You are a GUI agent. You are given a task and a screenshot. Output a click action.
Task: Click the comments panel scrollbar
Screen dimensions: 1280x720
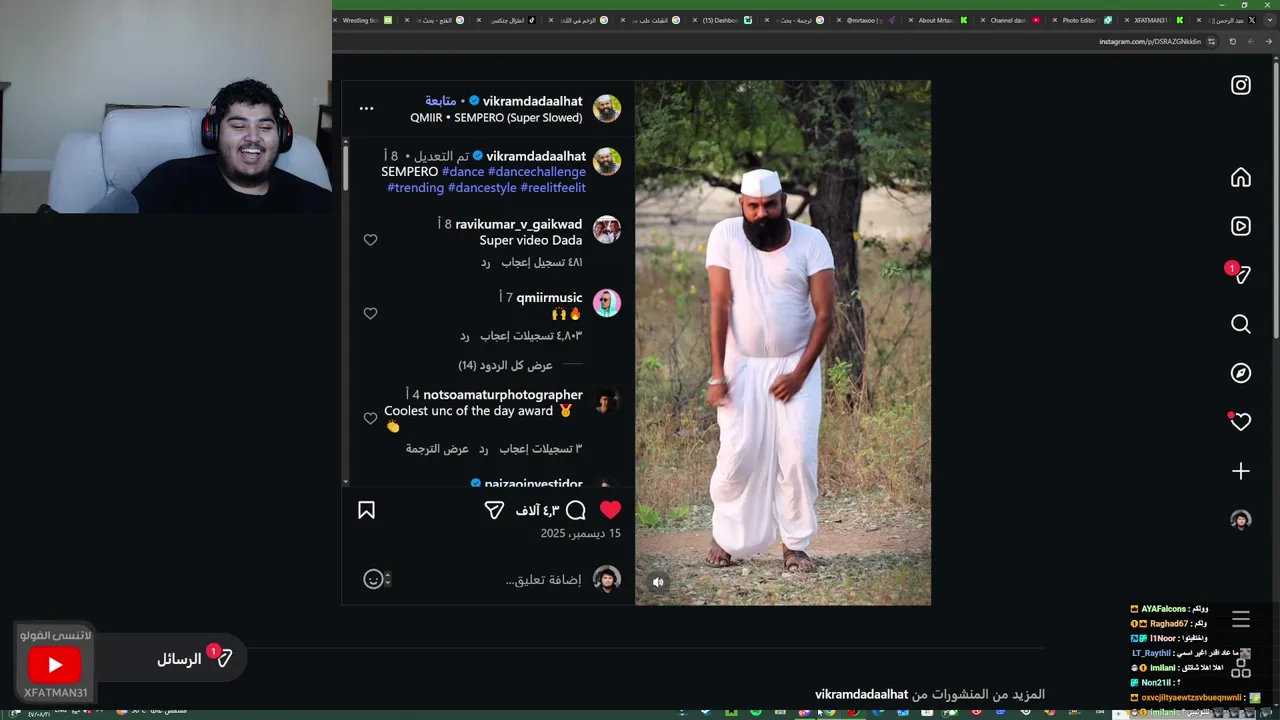346,168
